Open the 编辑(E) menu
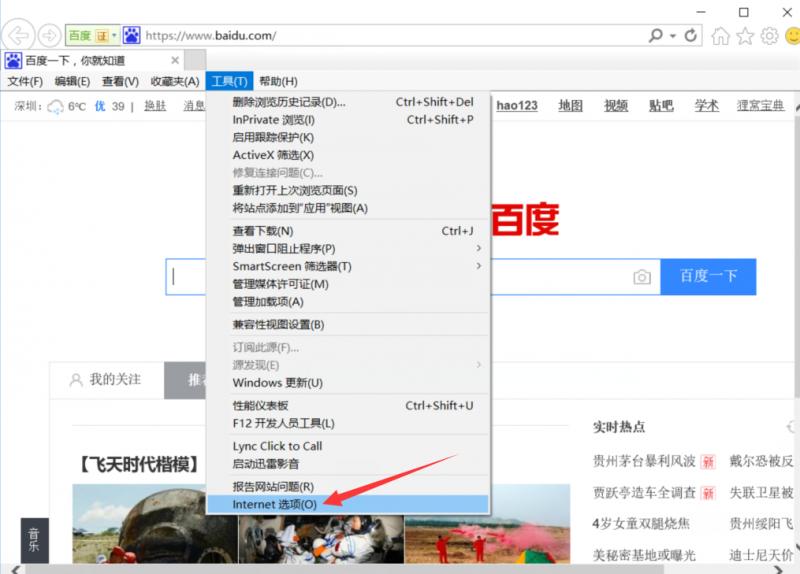Viewport: 800px width, 574px height. coord(72,82)
